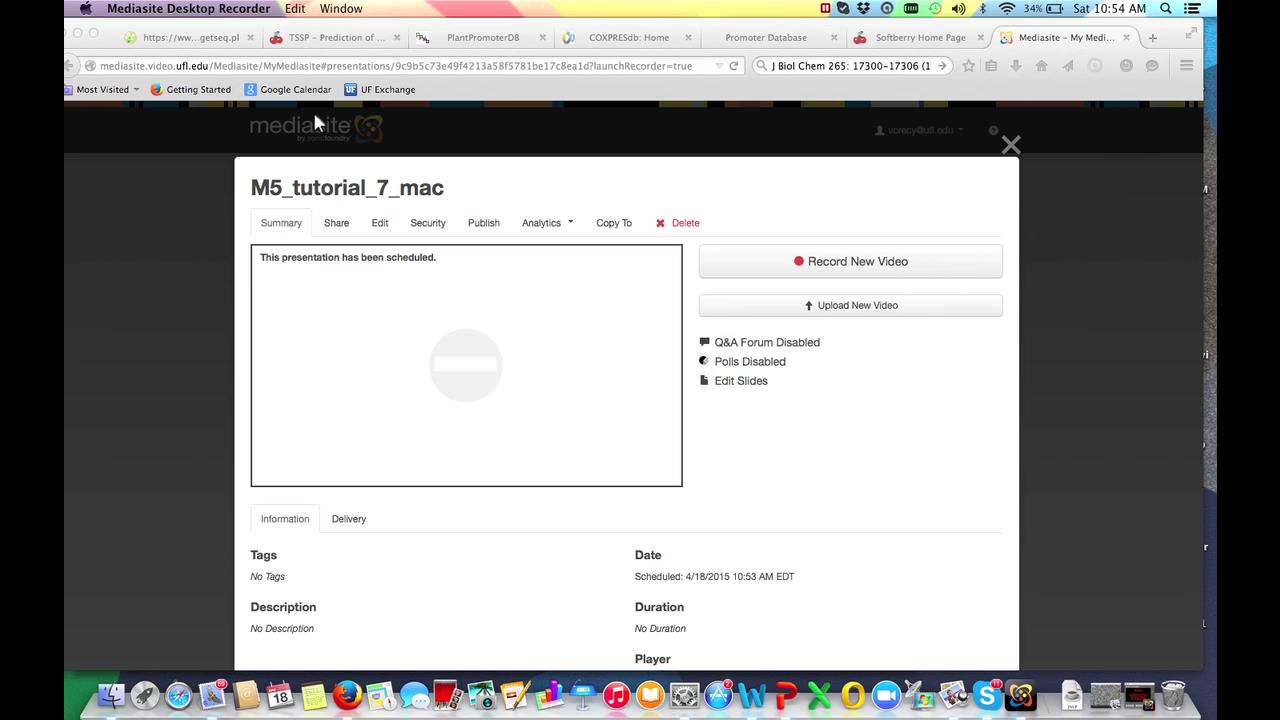Click the Record New Video button
Image resolution: width=1280 pixels, height=720 pixels.
pos(850,261)
